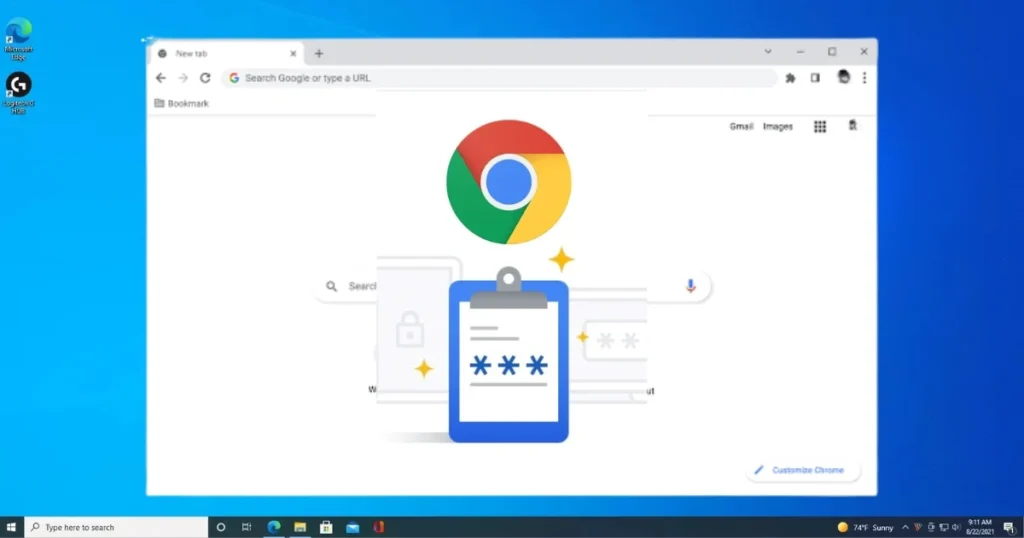Click the Type here to search taskbar box
Viewport: 1024px width, 538px height.
click(116, 527)
